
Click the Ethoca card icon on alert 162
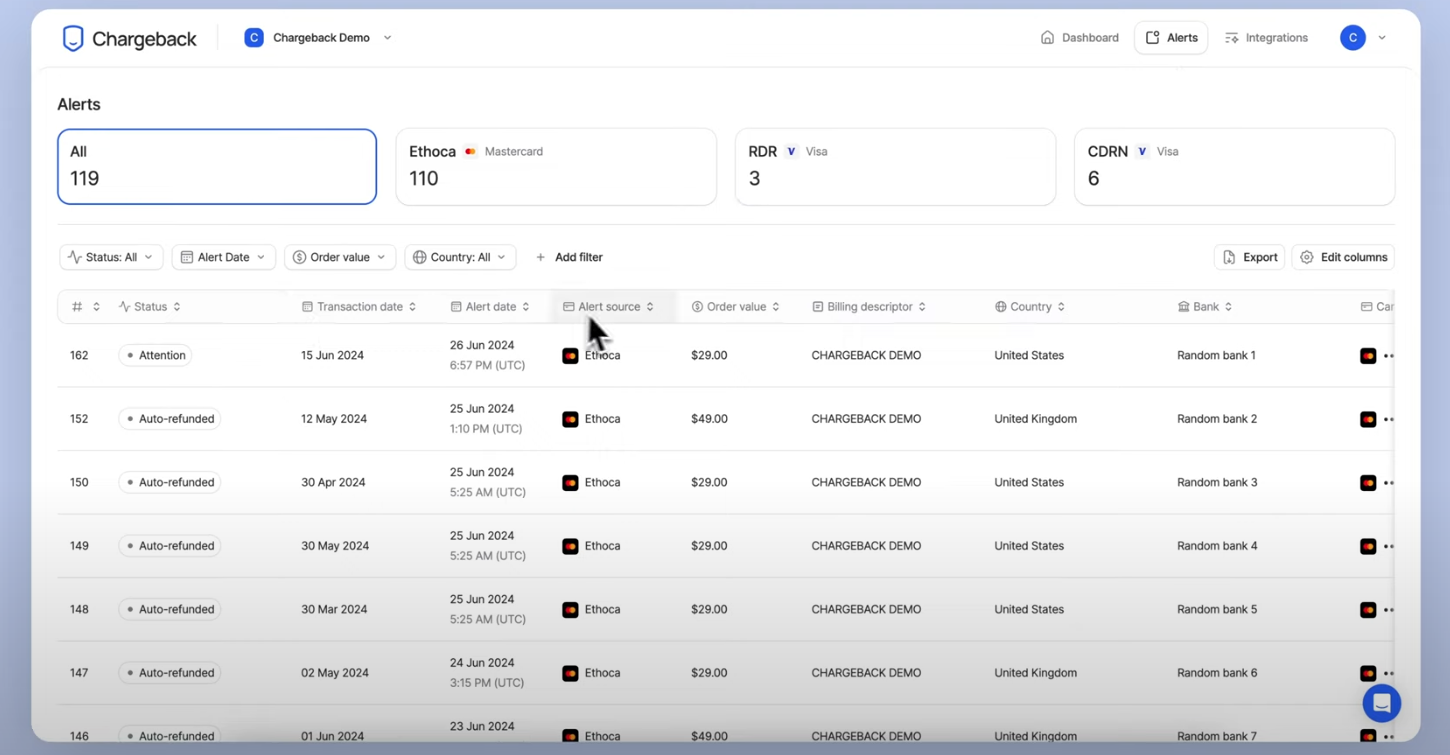569,355
